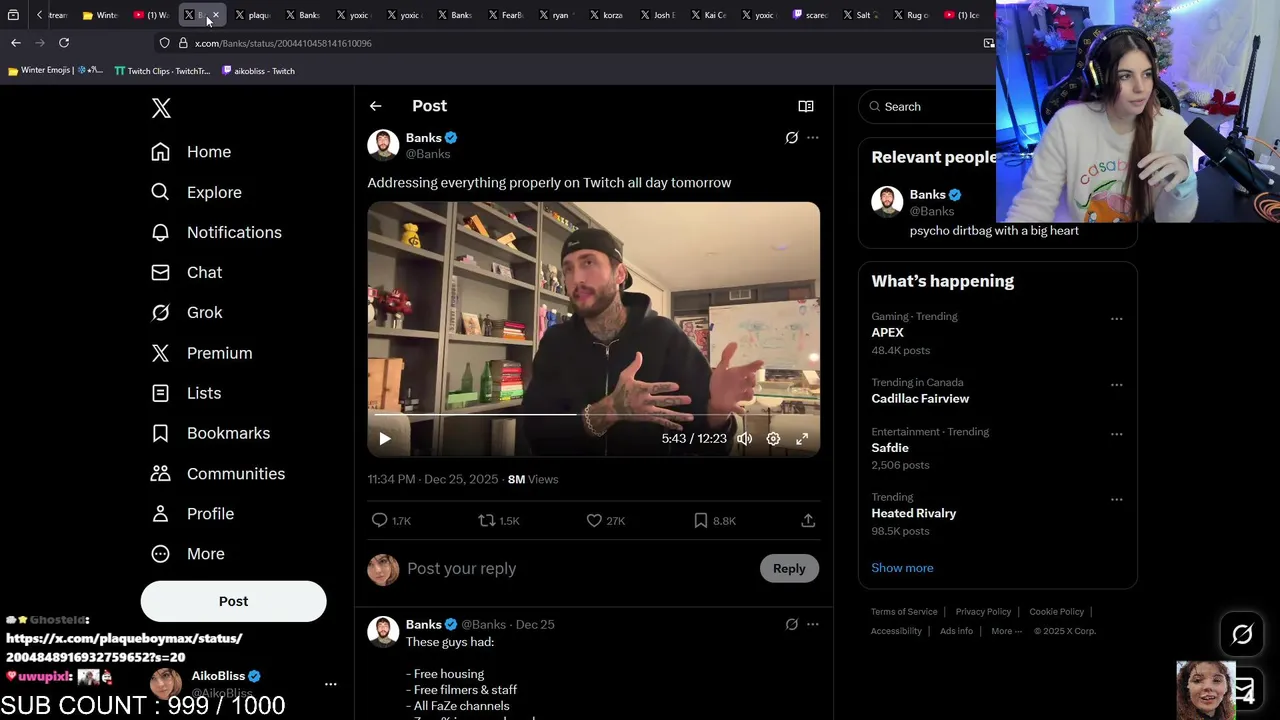The width and height of the screenshot is (1280, 720).
Task: Click the browser reload button
Action: [x=64, y=43]
